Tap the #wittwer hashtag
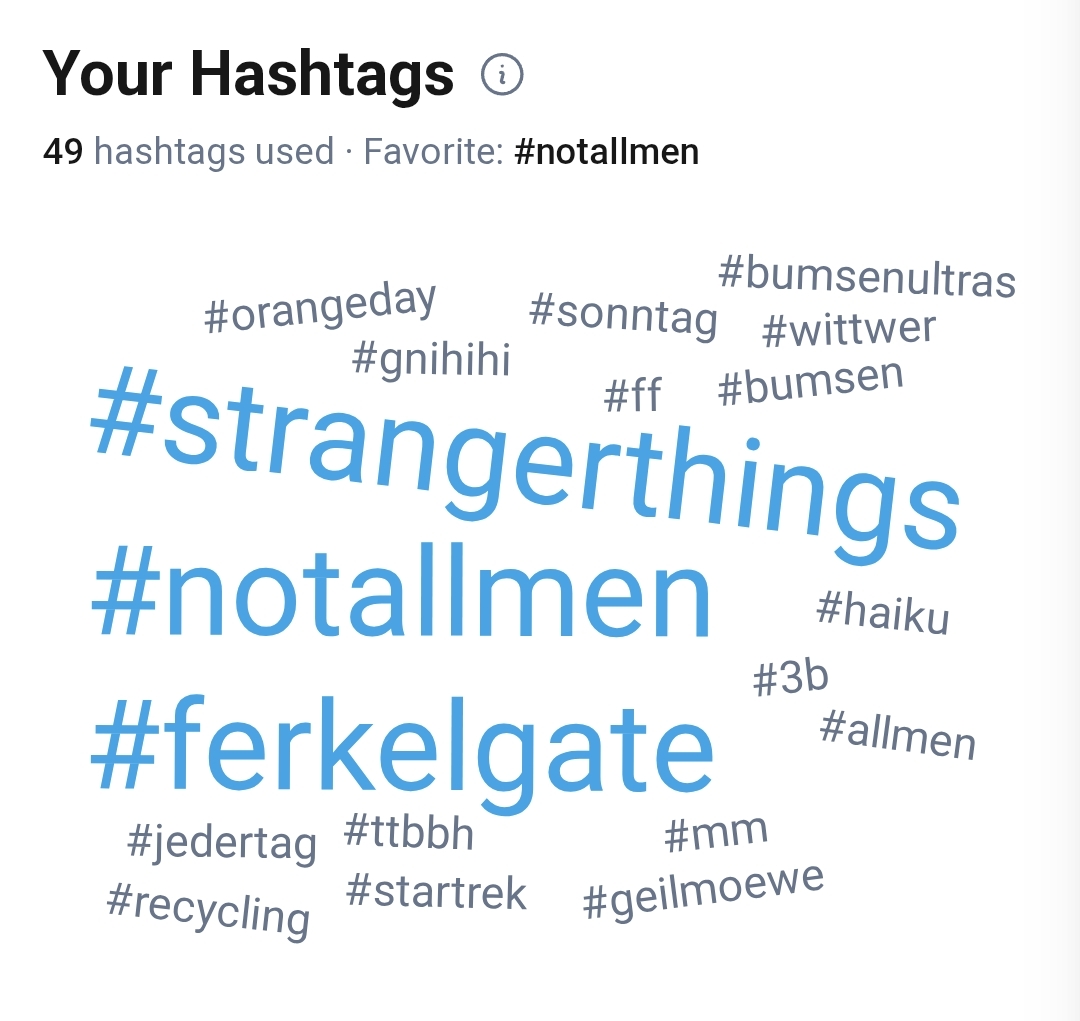This screenshot has width=1080, height=1021. coord(849,330)
